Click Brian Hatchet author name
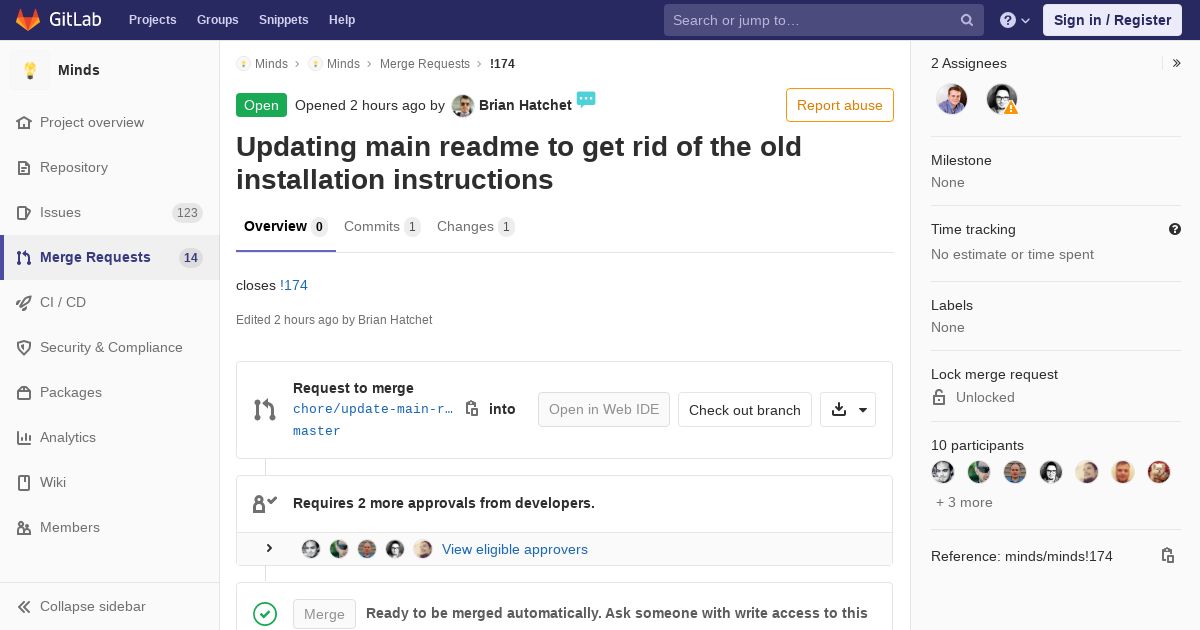The height and width of the screenshot is (630, 1200). click(x=525, y=105)
